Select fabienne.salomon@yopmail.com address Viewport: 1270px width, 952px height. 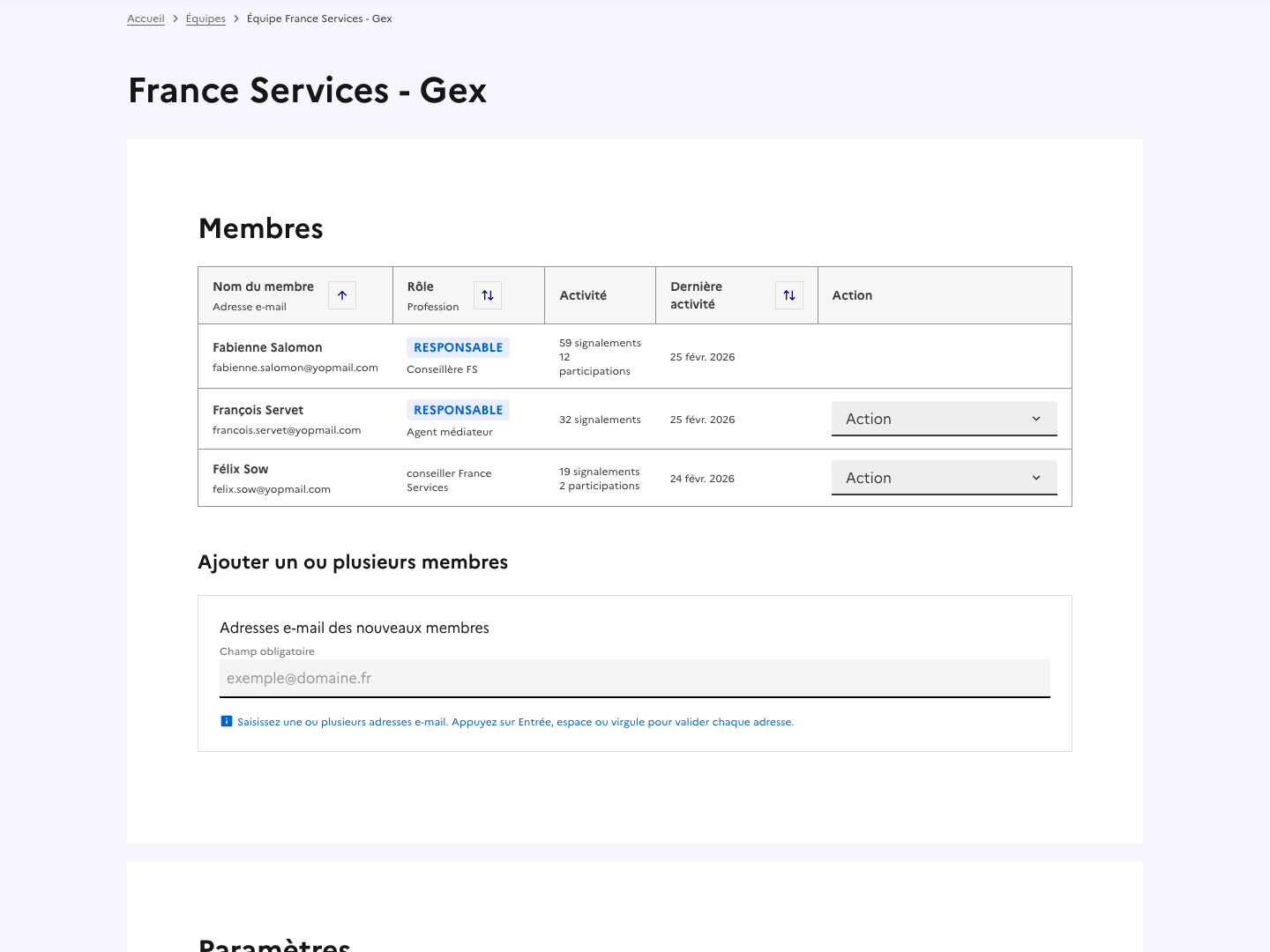[x=295, y=368]
